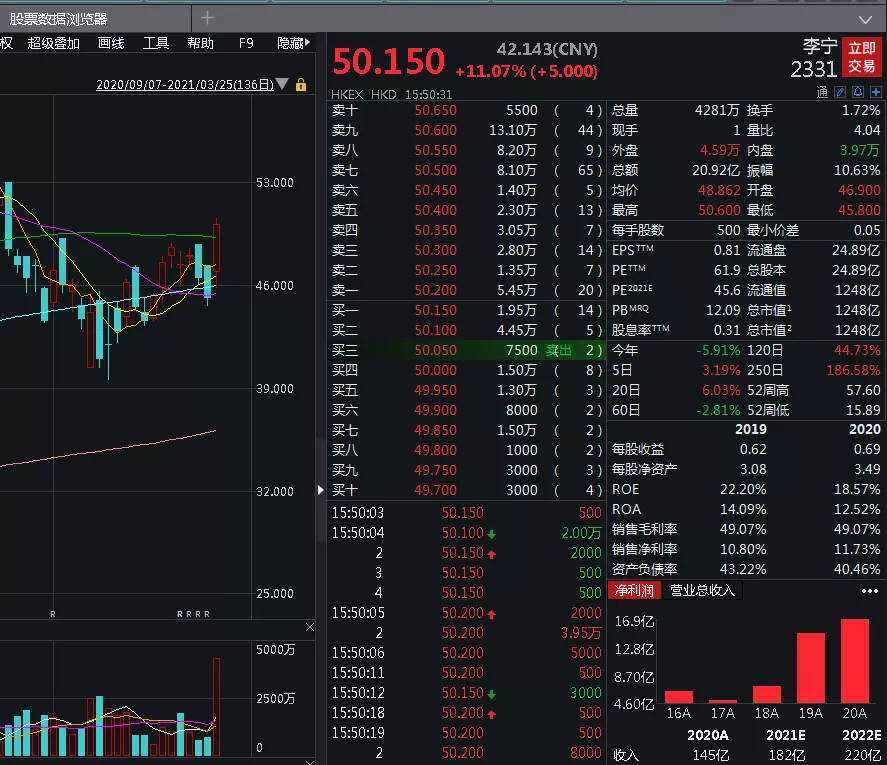
Task: Select the 买一 bid row at 50.150
Action: tap(466, 310)
